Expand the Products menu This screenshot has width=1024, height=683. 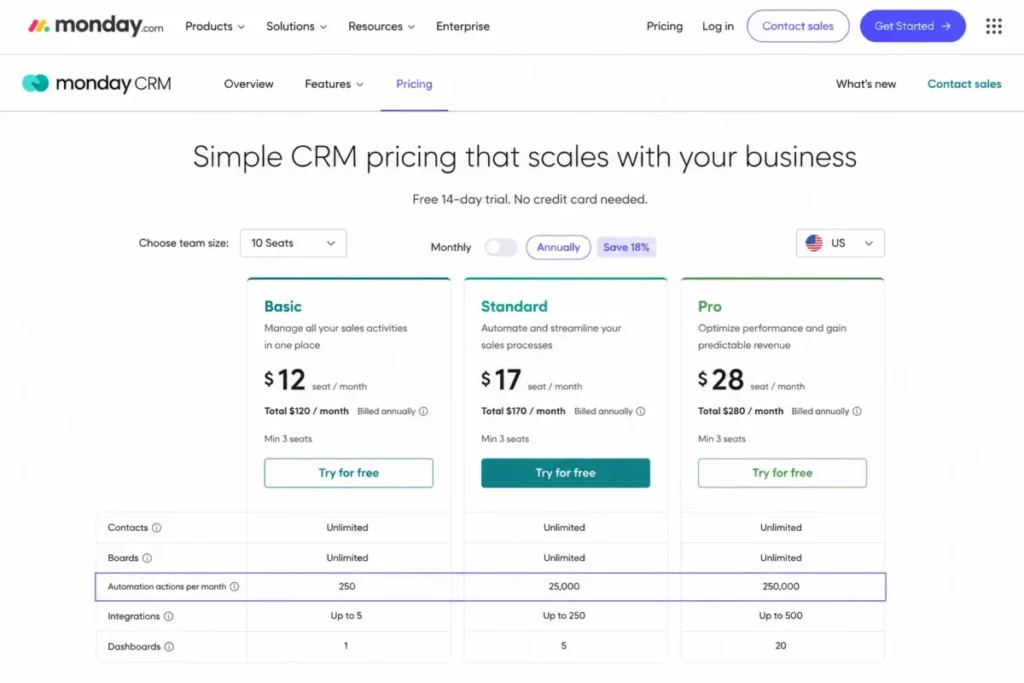tap(215, 26)
